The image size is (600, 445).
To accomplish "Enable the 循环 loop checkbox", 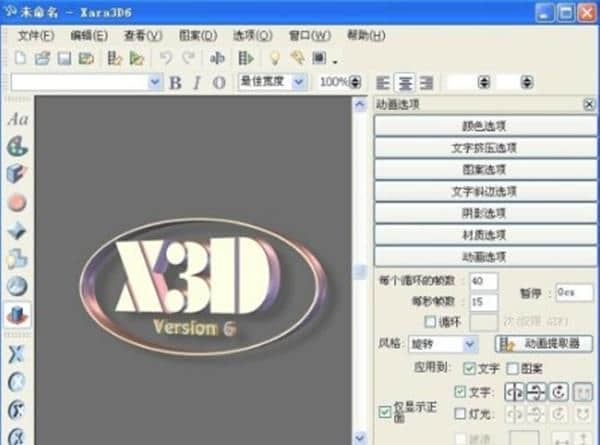I will (x=431, y=322).
